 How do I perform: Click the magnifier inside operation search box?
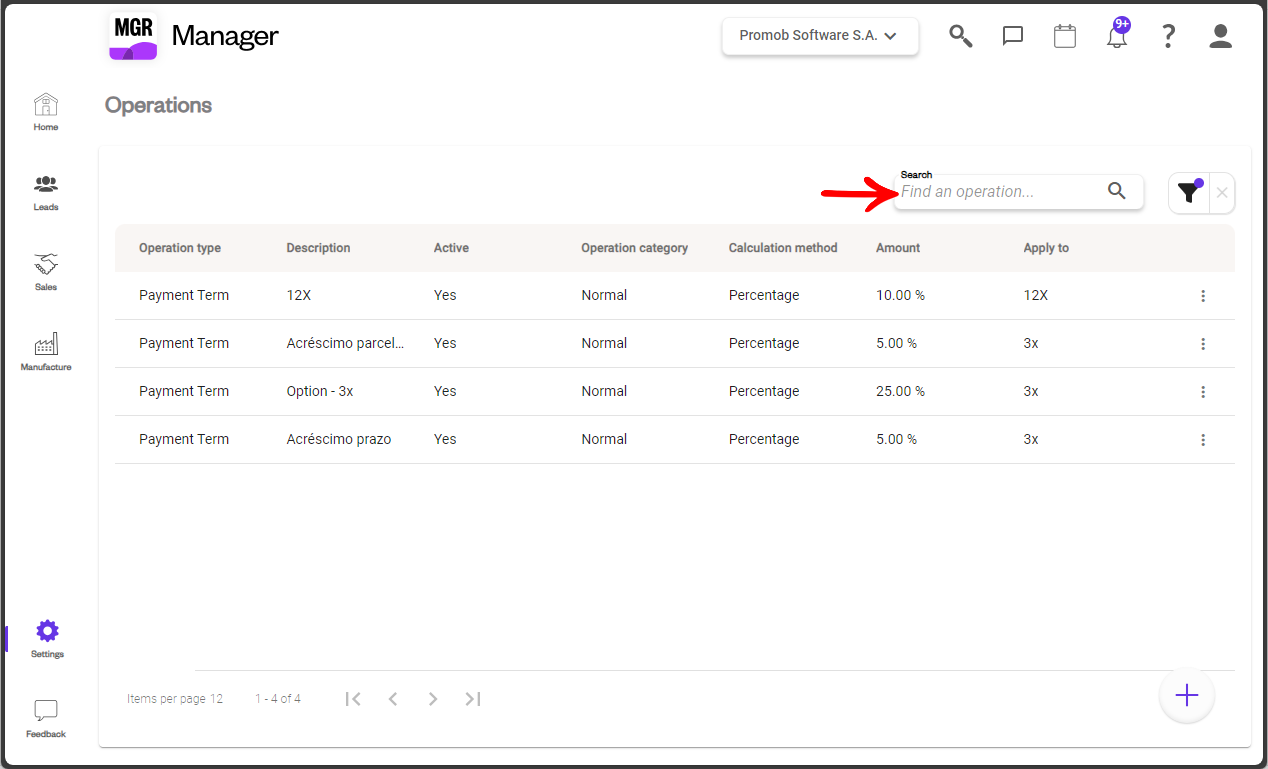[1117, 191]
